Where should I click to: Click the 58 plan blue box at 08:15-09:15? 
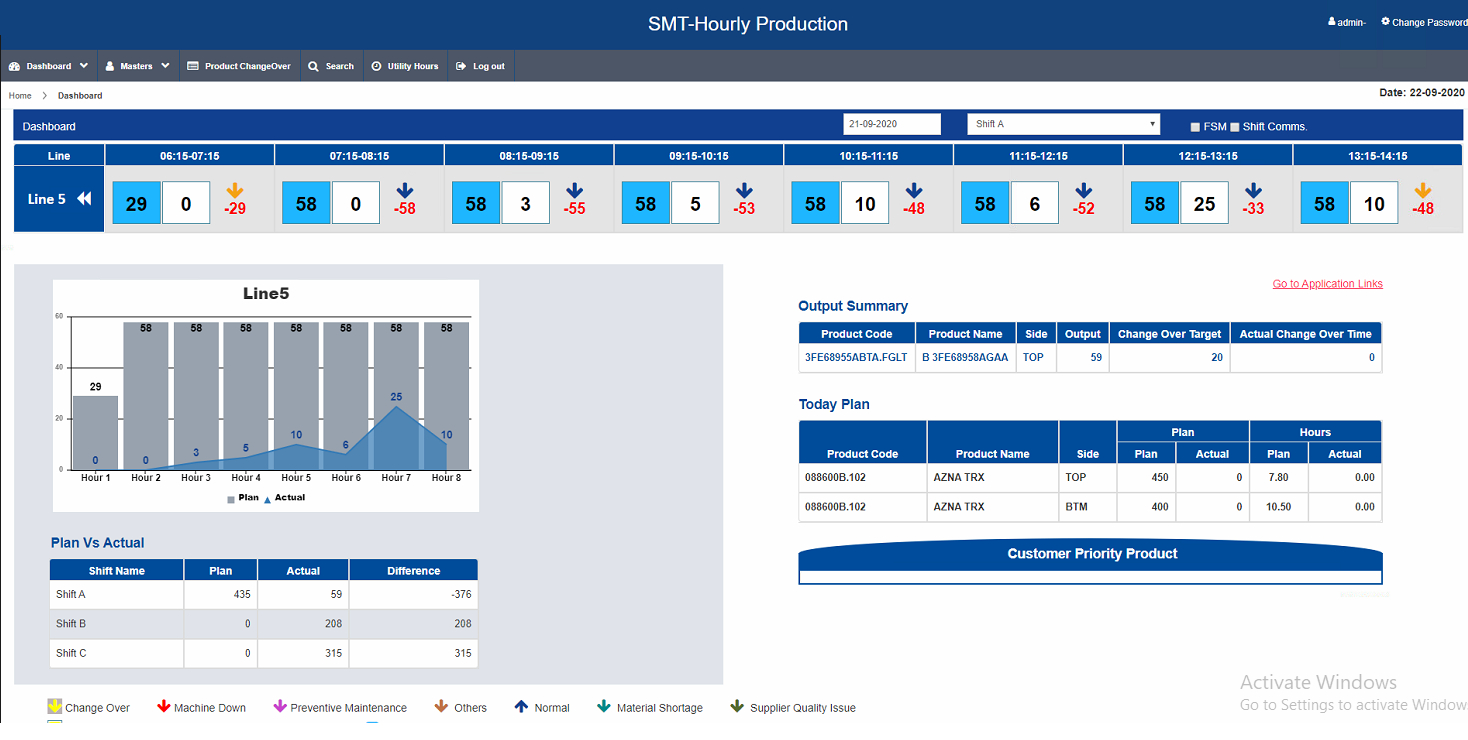pyautogui.click(x=476, y=203)
